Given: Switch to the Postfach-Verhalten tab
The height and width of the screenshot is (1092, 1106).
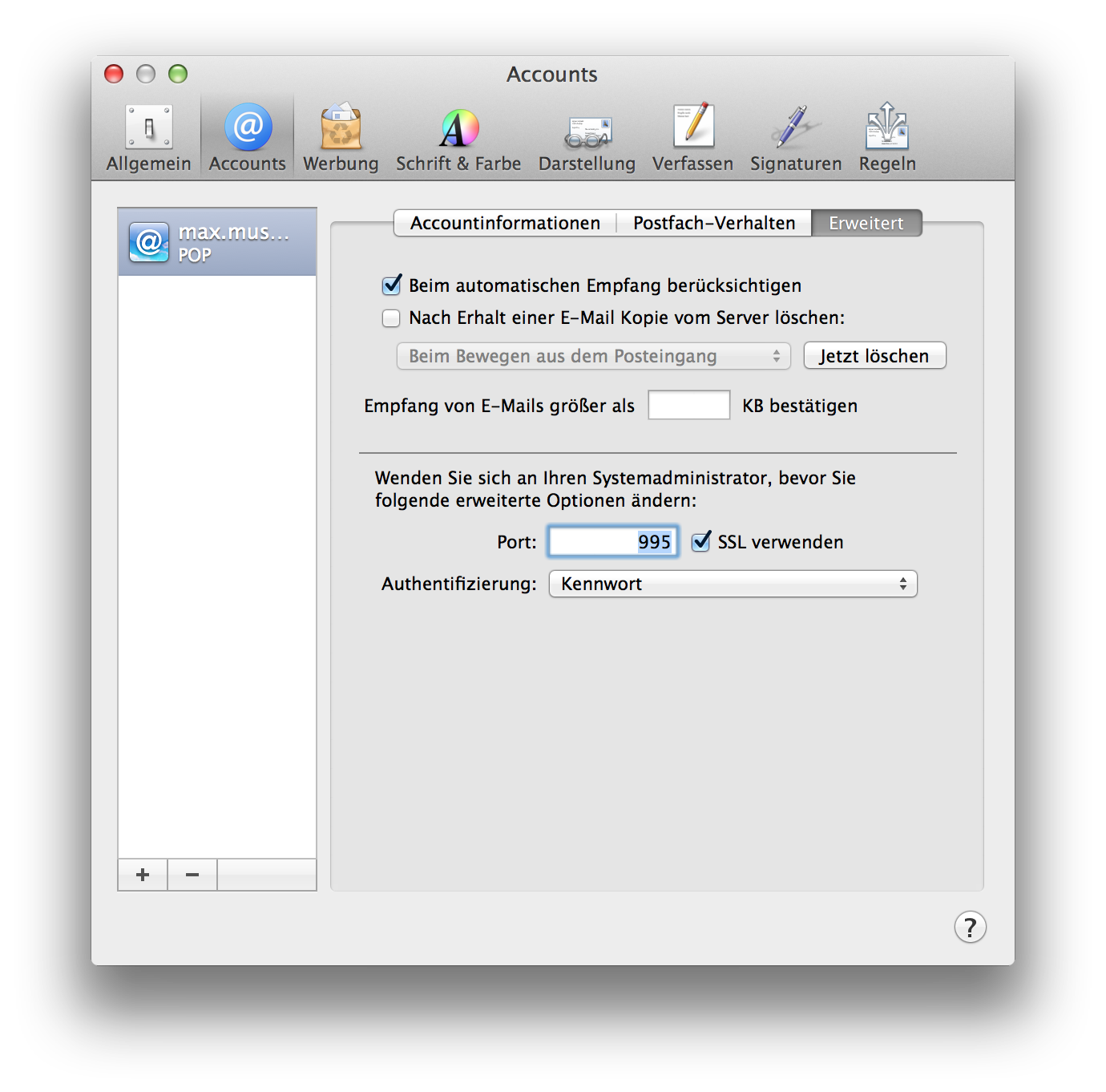Looking at the screenshot, I should pyautogui.click(x=714, y=223).
